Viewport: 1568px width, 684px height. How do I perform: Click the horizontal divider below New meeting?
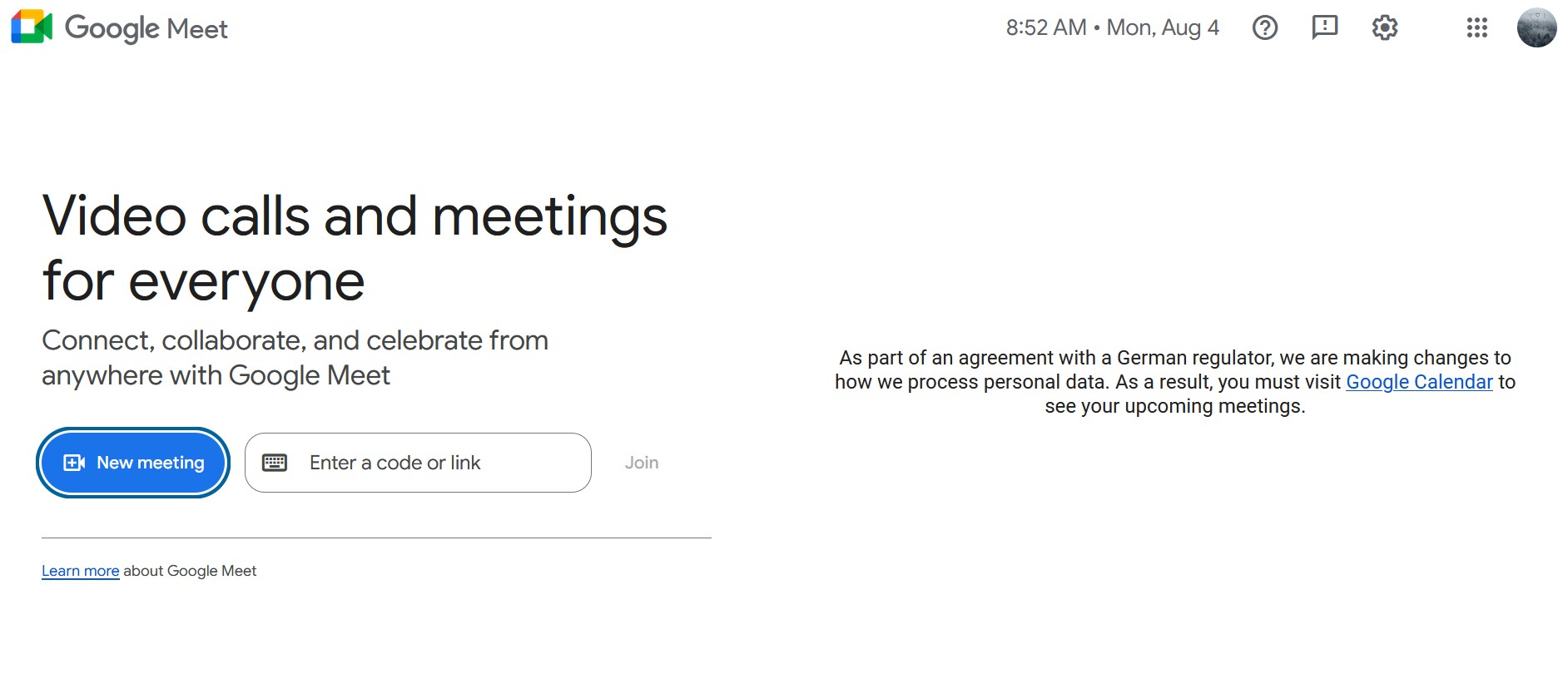point(376,538)
